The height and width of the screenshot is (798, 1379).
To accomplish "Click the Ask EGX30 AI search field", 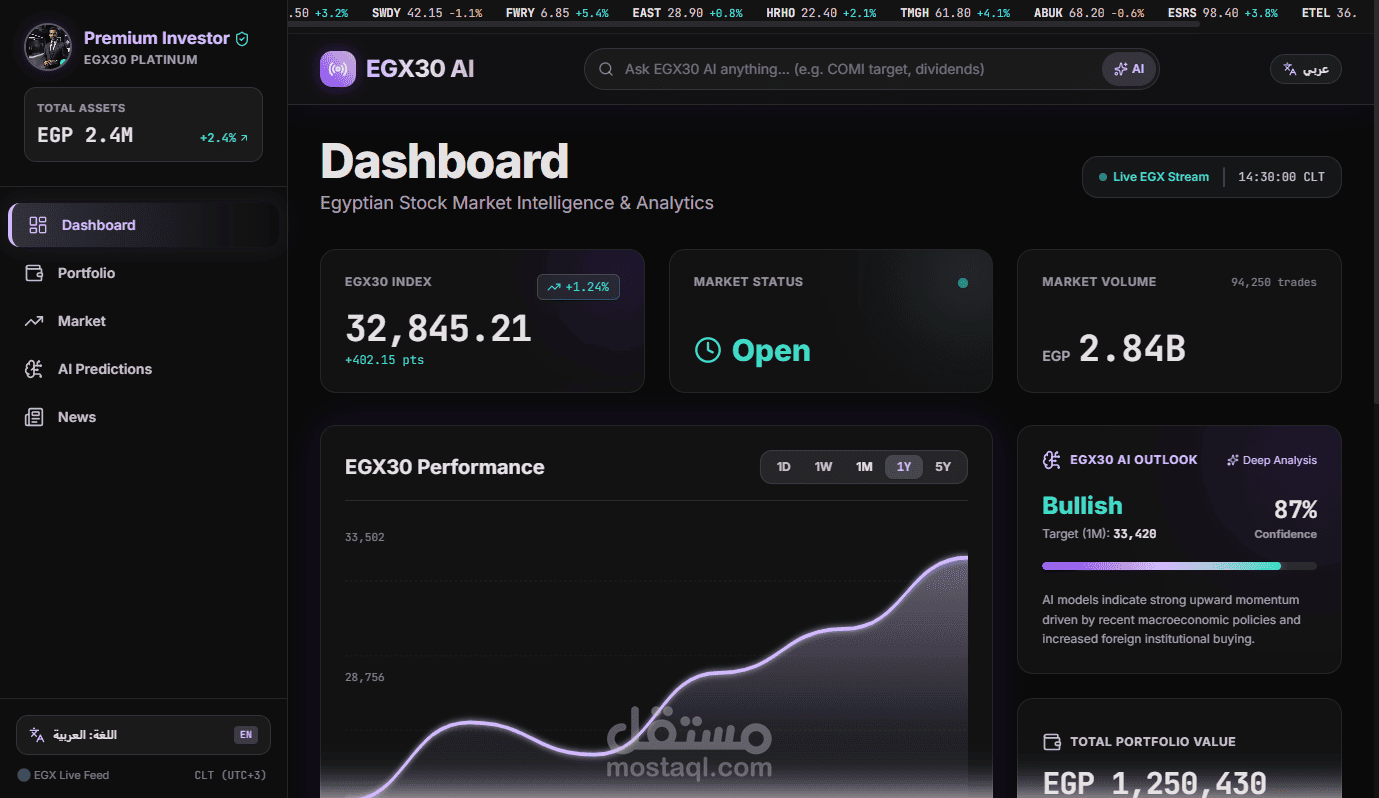I will [x=858, y=69].
